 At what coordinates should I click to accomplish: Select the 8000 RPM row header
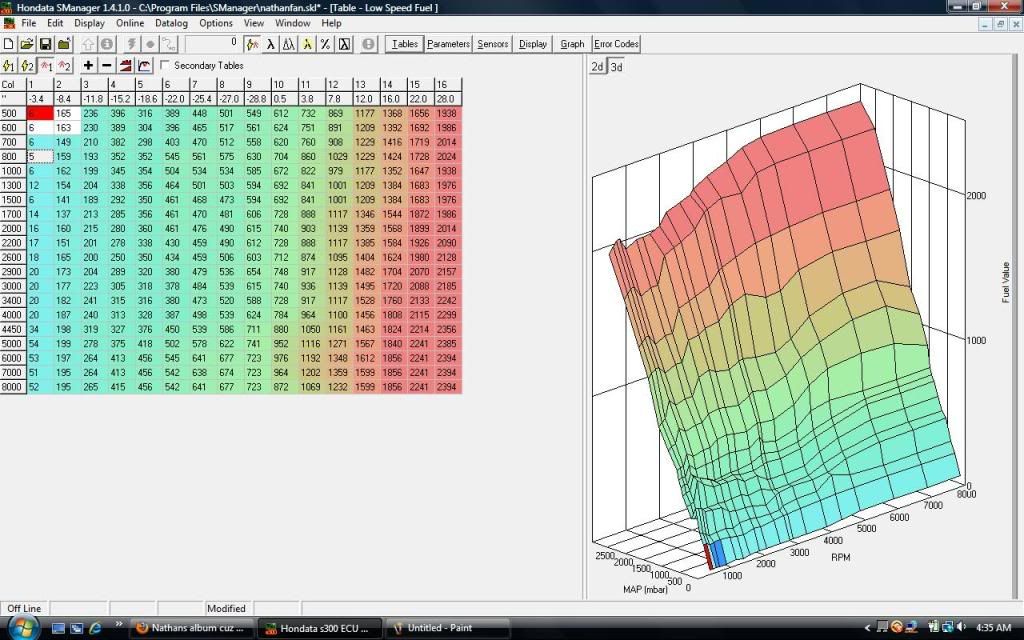(11, 386)
